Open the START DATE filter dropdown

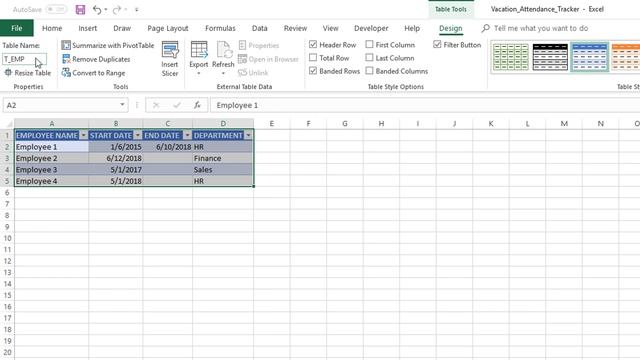coord(138,136)
